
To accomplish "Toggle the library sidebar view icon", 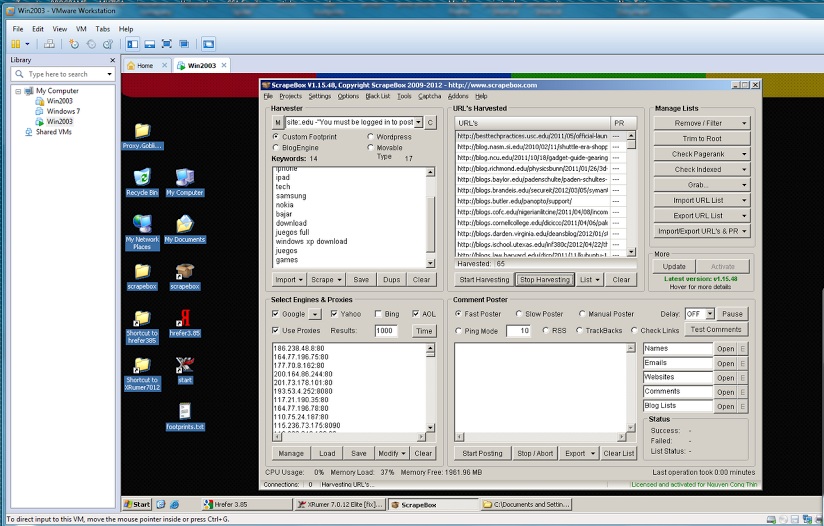I will pos(132,44).
